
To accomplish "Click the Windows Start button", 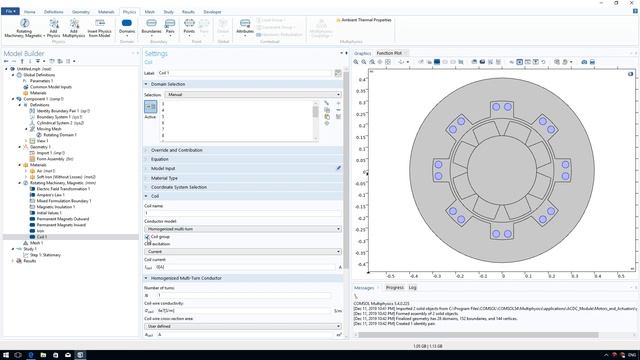I will coord(6,355).
